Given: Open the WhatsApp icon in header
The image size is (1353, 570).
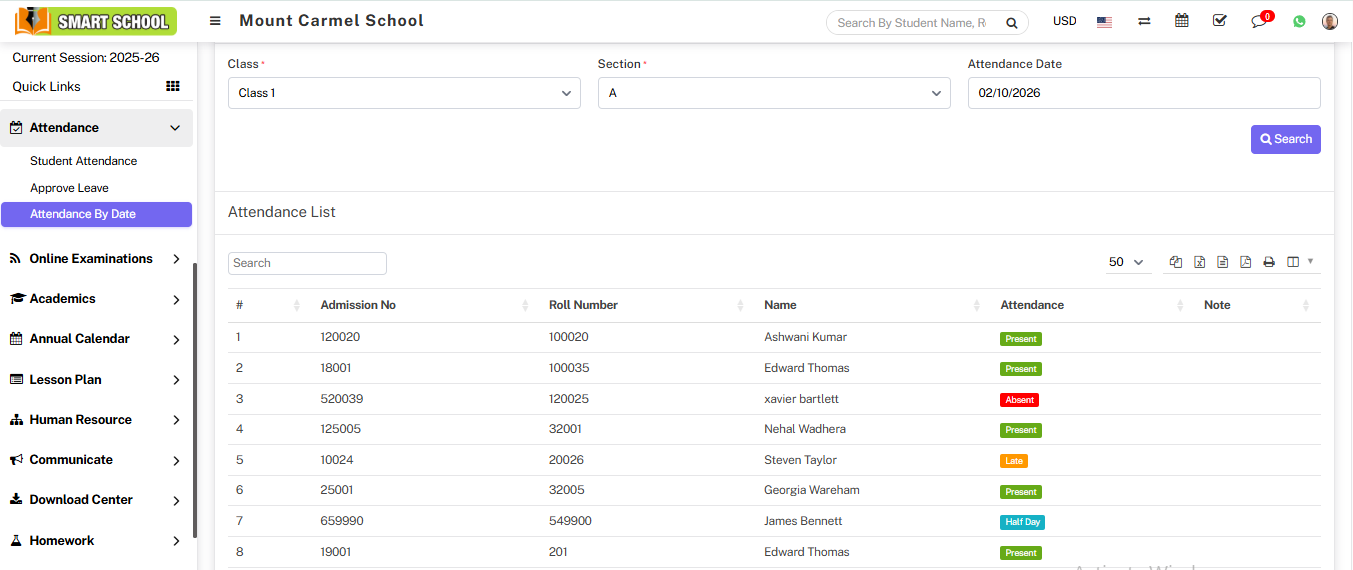Looking at the screenshot, I should [x=1299, y=21].
